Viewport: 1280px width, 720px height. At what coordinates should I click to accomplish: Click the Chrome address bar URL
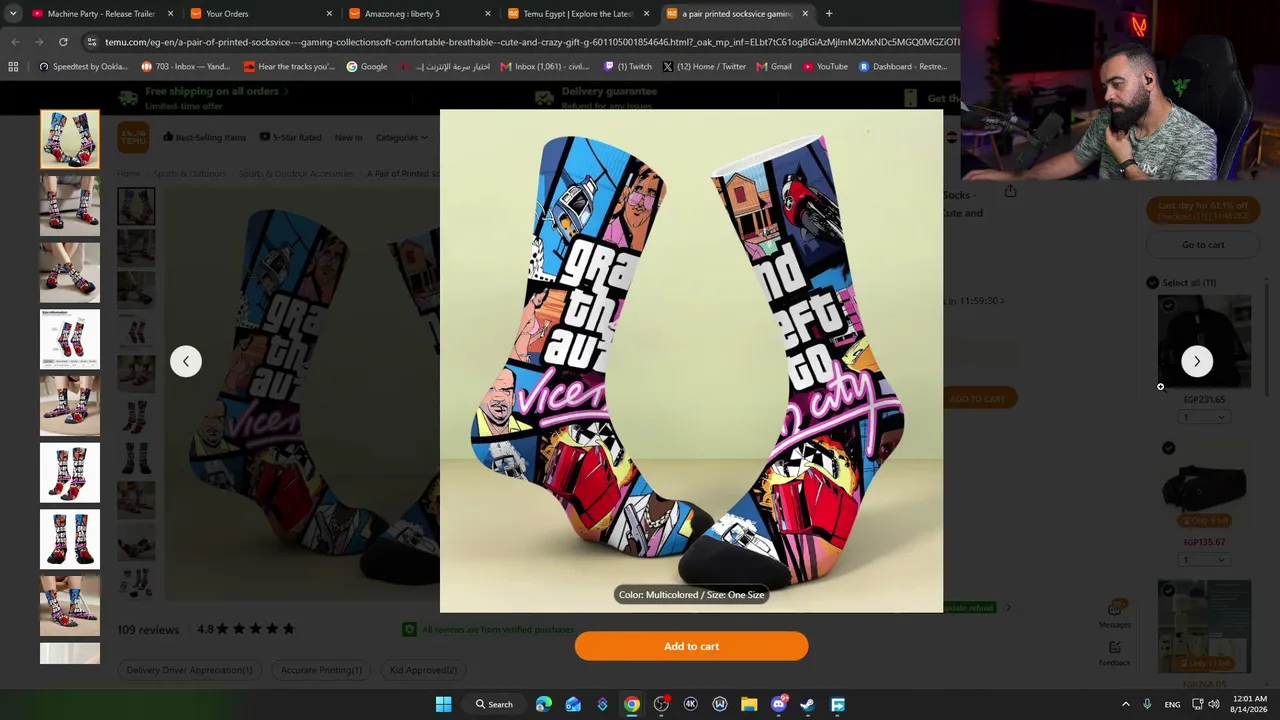point(530,42)
